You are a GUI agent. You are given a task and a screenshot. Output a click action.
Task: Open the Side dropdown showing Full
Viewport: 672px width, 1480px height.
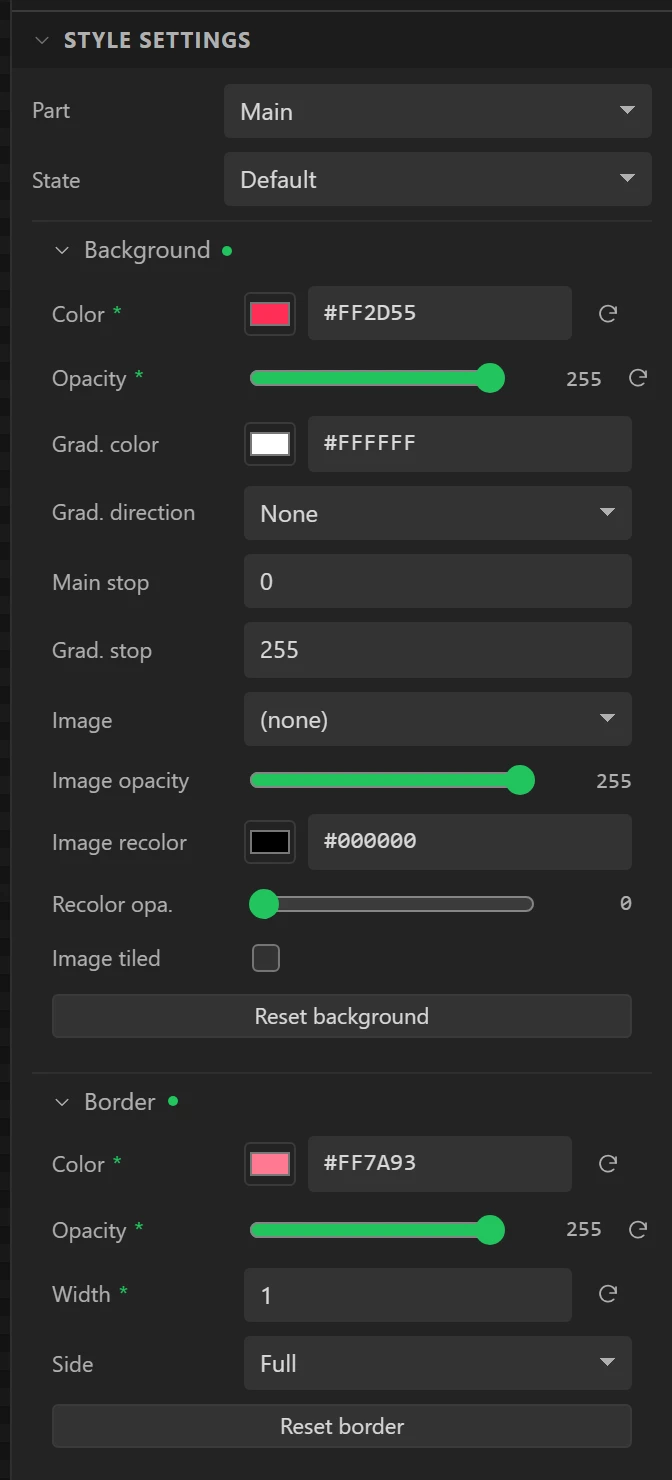[438, 1363]
